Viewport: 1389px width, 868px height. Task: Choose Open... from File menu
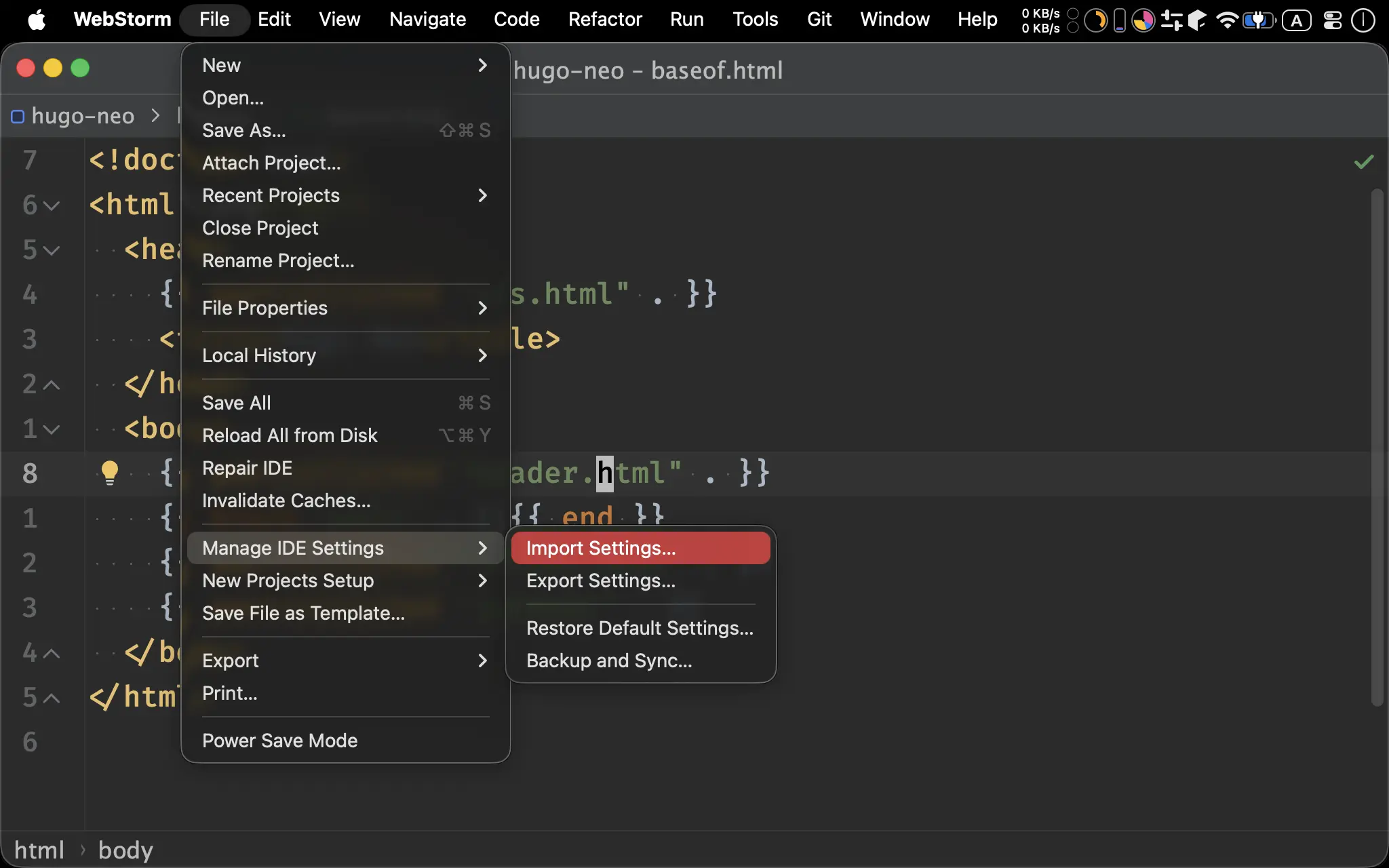point(345,98)
